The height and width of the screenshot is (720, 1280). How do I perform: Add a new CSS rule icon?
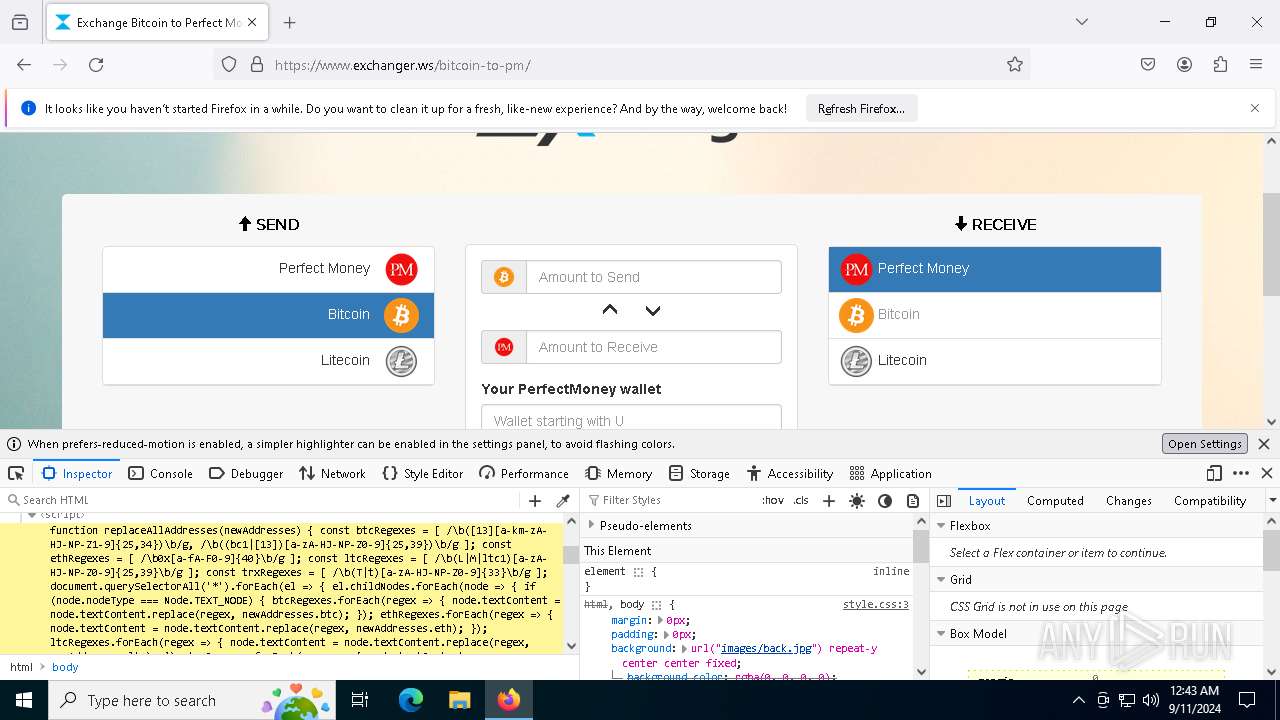pyautogui.click(x=828, y=501)
